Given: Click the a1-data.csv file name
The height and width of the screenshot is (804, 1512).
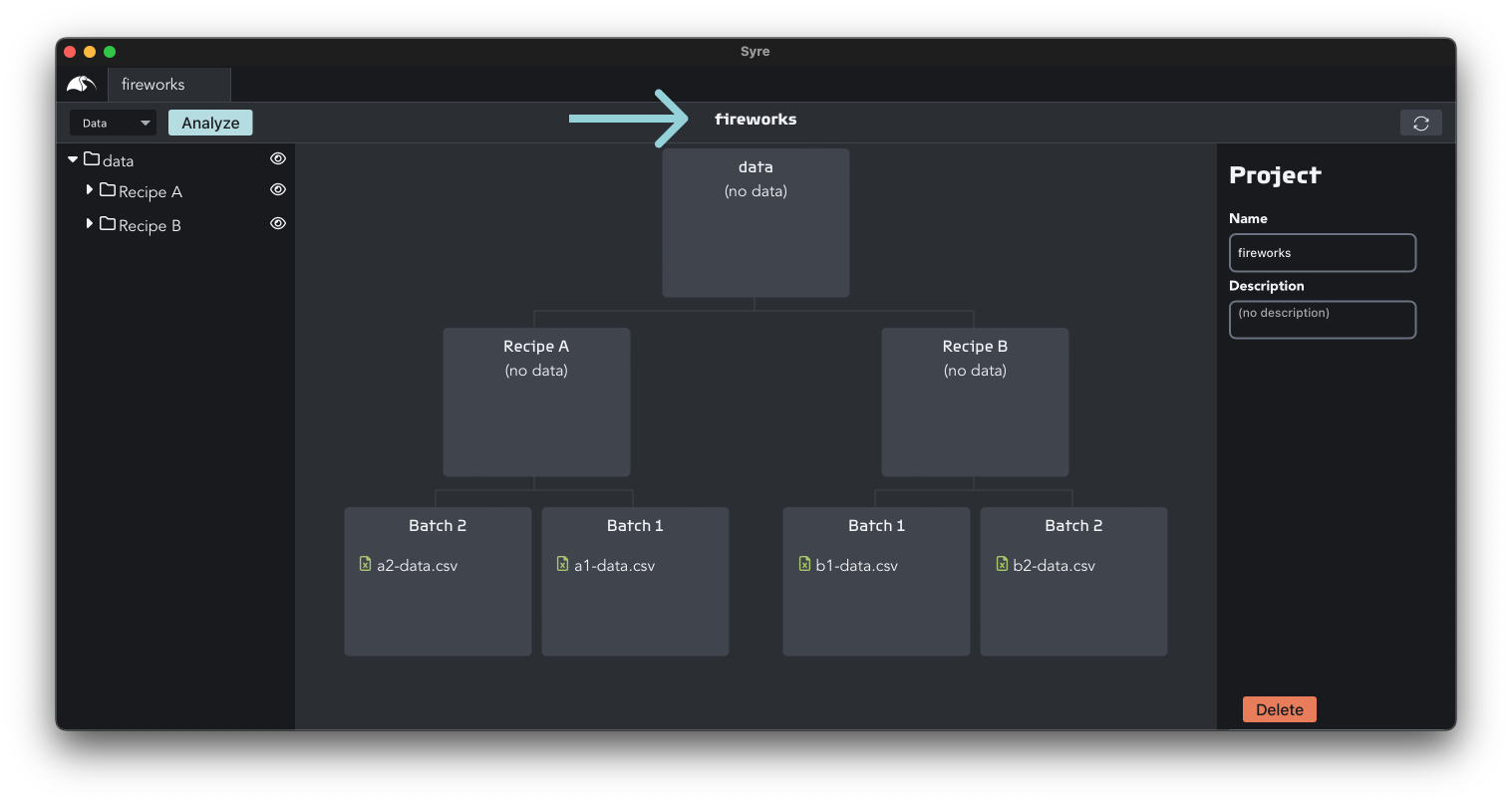Looking at the screenshot, I should [x=614, y=566].
